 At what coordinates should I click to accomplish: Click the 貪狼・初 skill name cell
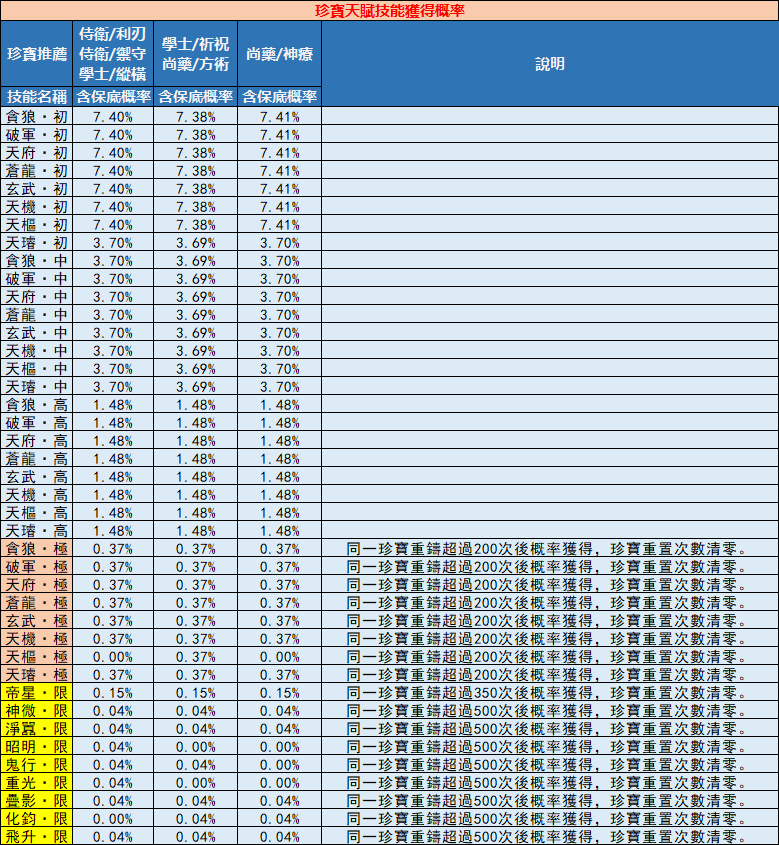(x=36, y=116)
